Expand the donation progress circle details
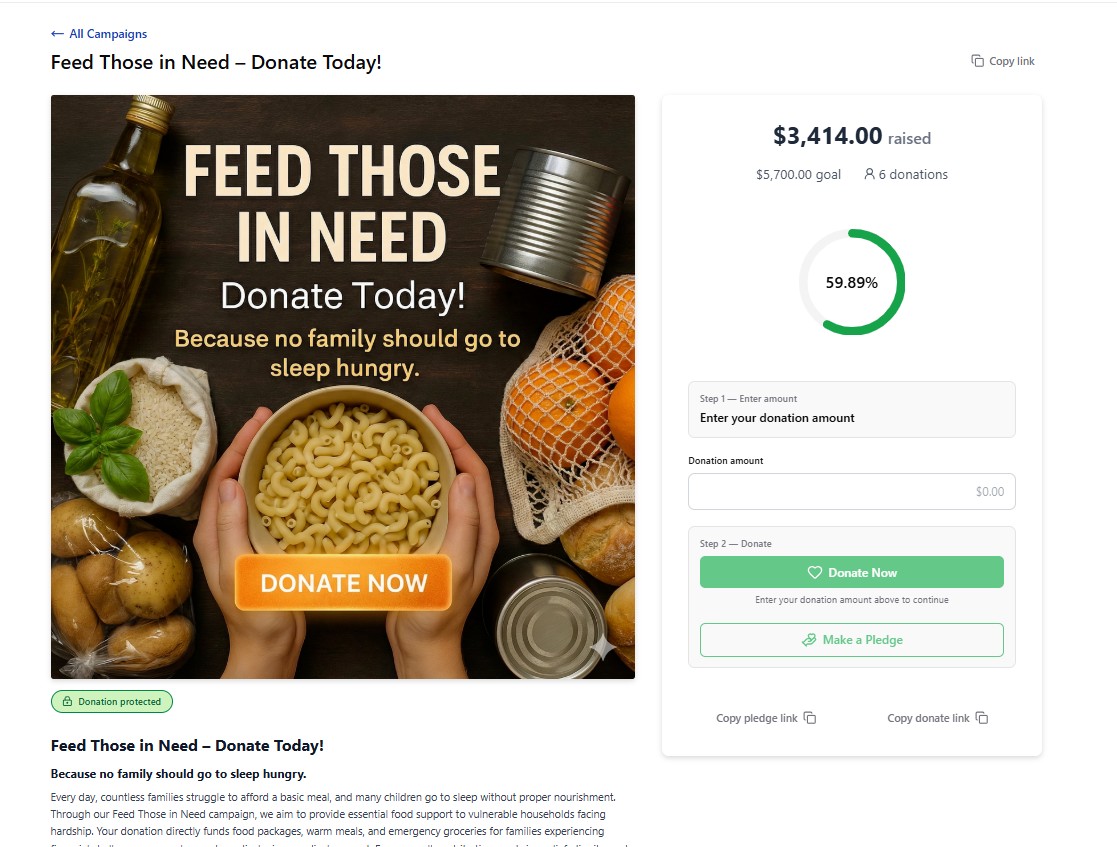1117x847 pixels. pos(851,282)
